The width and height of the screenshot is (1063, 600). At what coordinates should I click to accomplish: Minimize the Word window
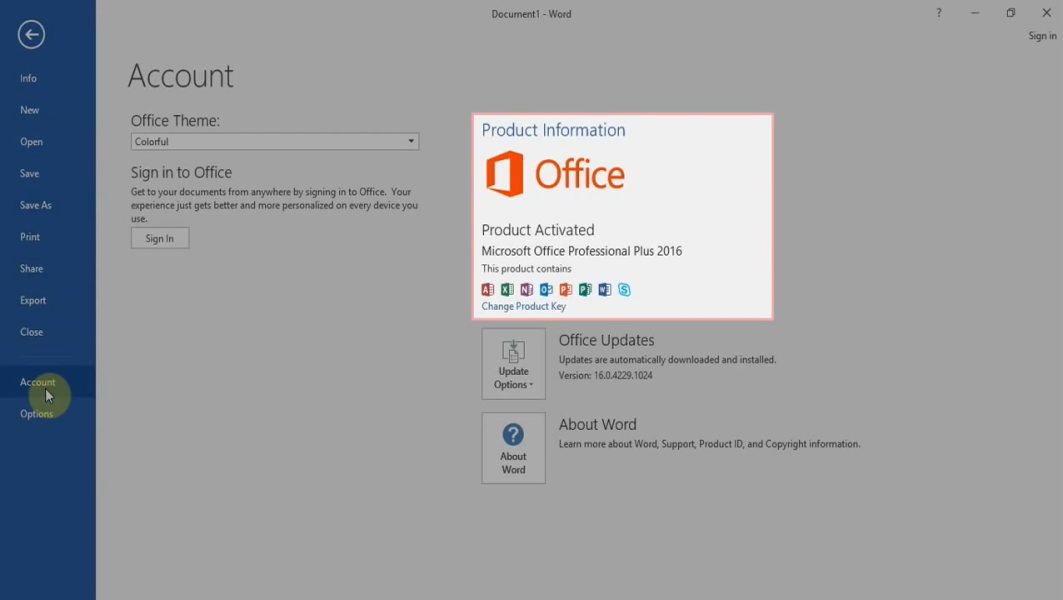[975, 13]
